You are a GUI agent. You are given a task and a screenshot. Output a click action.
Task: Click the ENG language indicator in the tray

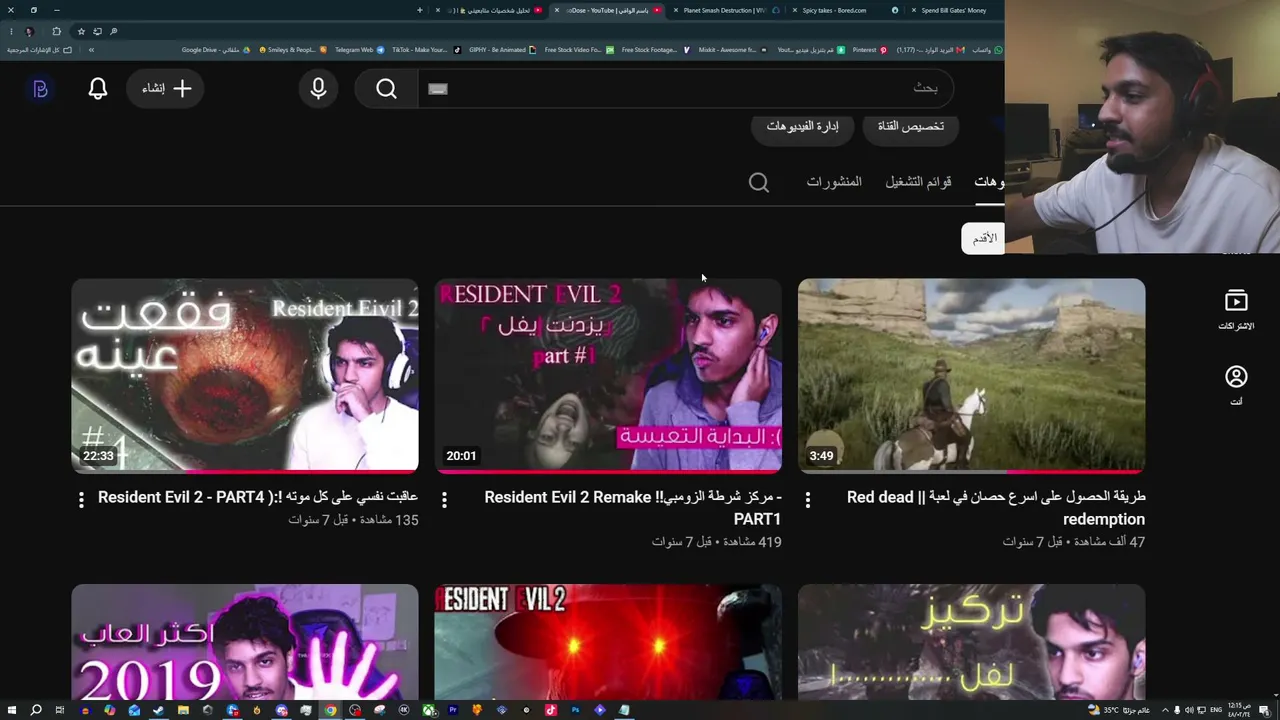click(1216, 710)
